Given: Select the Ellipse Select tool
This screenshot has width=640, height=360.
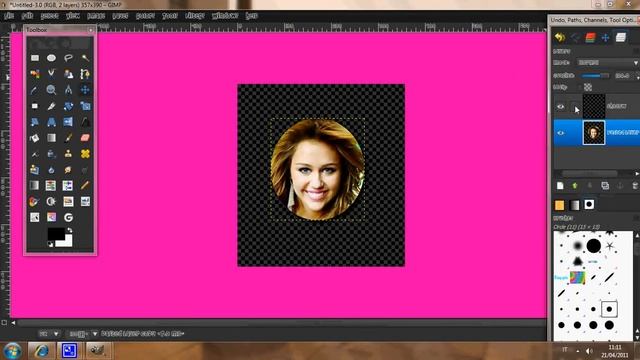Looking at the screenshot, I should (51, 58).
